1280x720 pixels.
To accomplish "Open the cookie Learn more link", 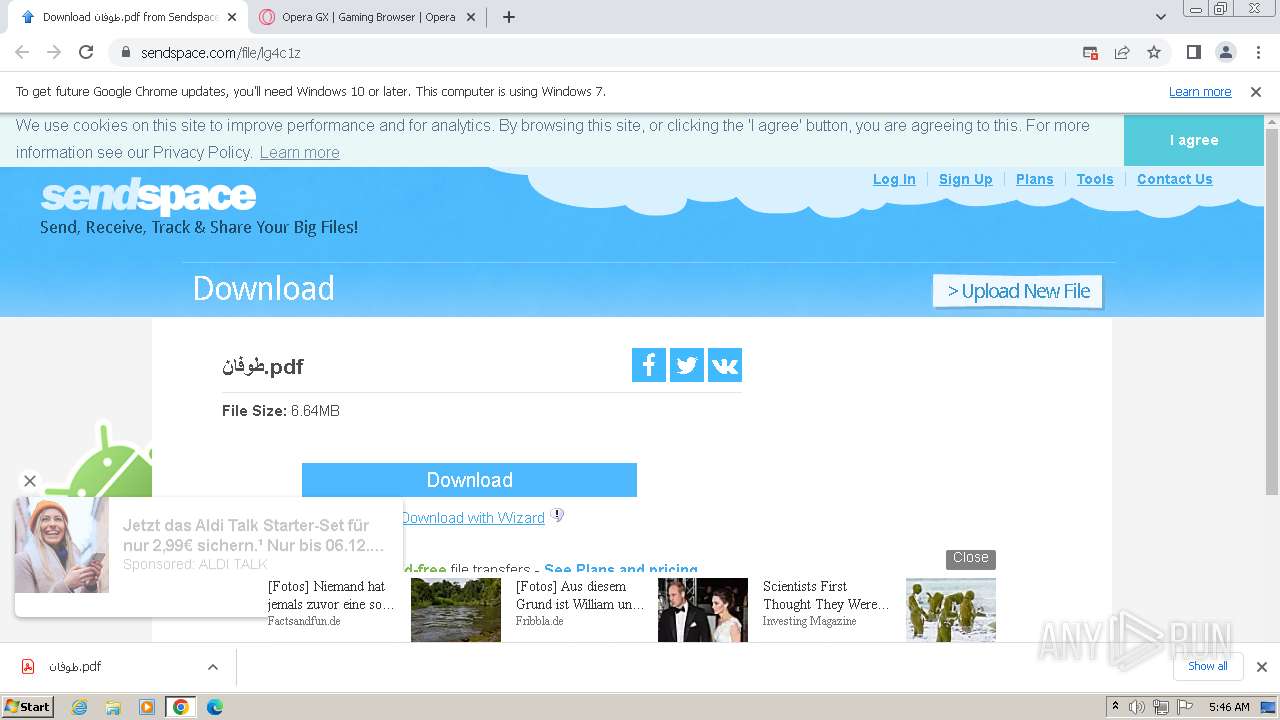I will [299, 152].
